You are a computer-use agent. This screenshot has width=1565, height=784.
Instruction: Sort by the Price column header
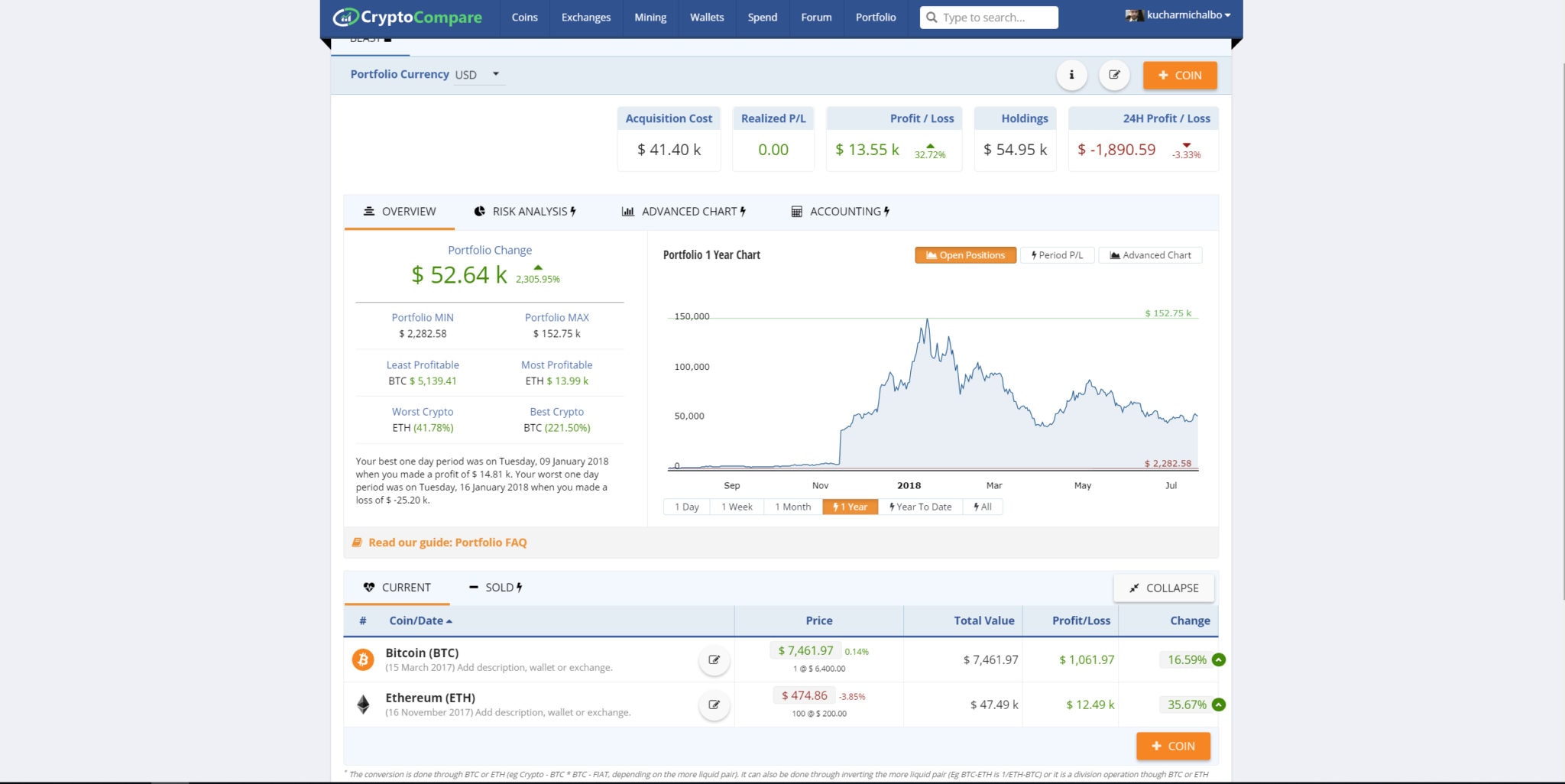click(x=819, y=621)
